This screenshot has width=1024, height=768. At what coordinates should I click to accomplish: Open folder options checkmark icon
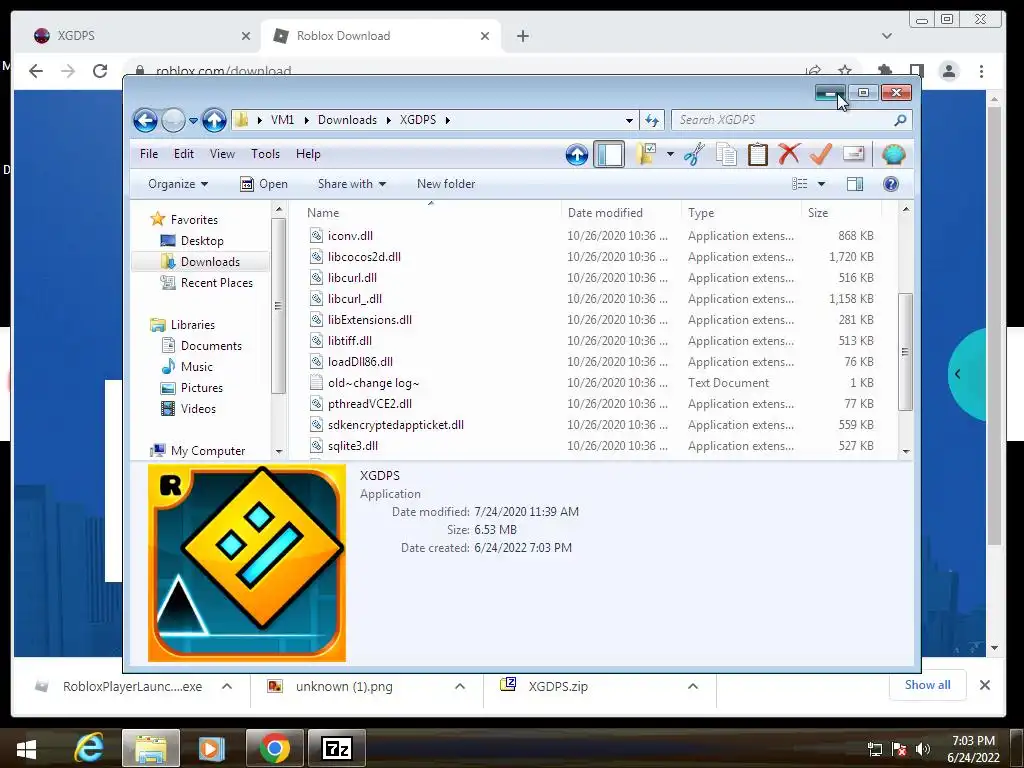point(646,154)
